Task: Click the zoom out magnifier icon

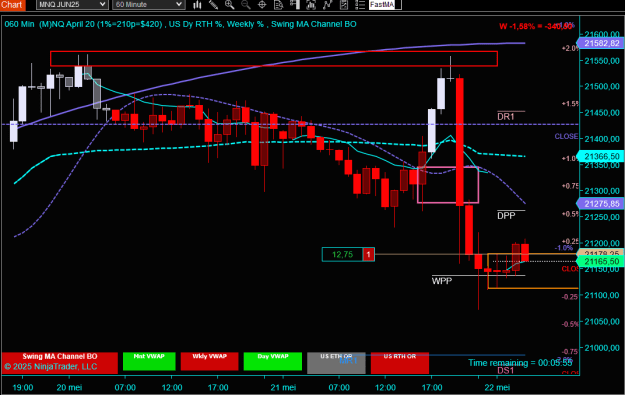Action: click(246, 4)
